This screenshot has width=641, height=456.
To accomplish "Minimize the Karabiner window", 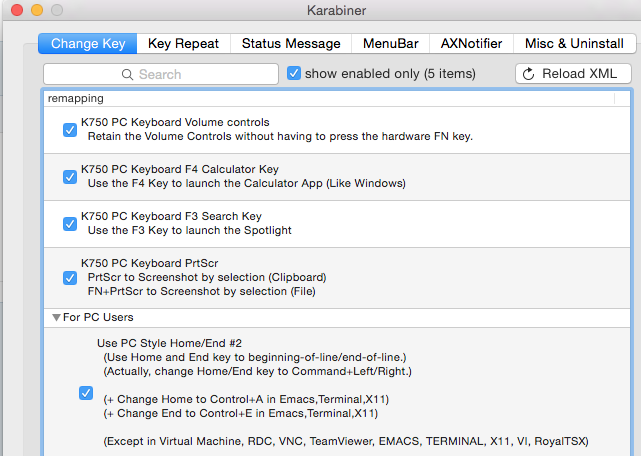I will [37, 10].
